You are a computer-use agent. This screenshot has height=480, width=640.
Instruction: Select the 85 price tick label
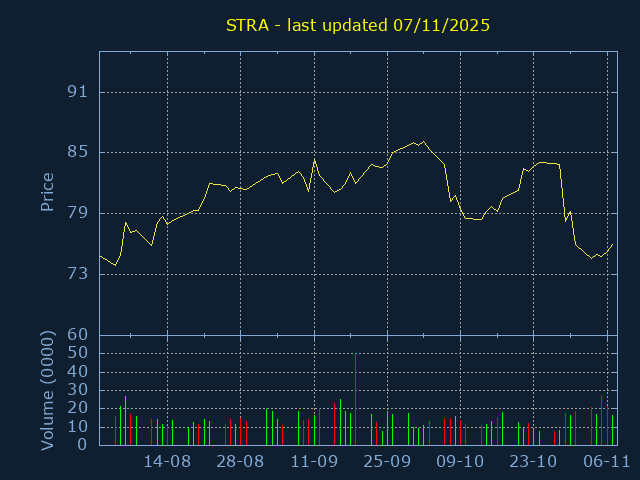pos(78,152)
